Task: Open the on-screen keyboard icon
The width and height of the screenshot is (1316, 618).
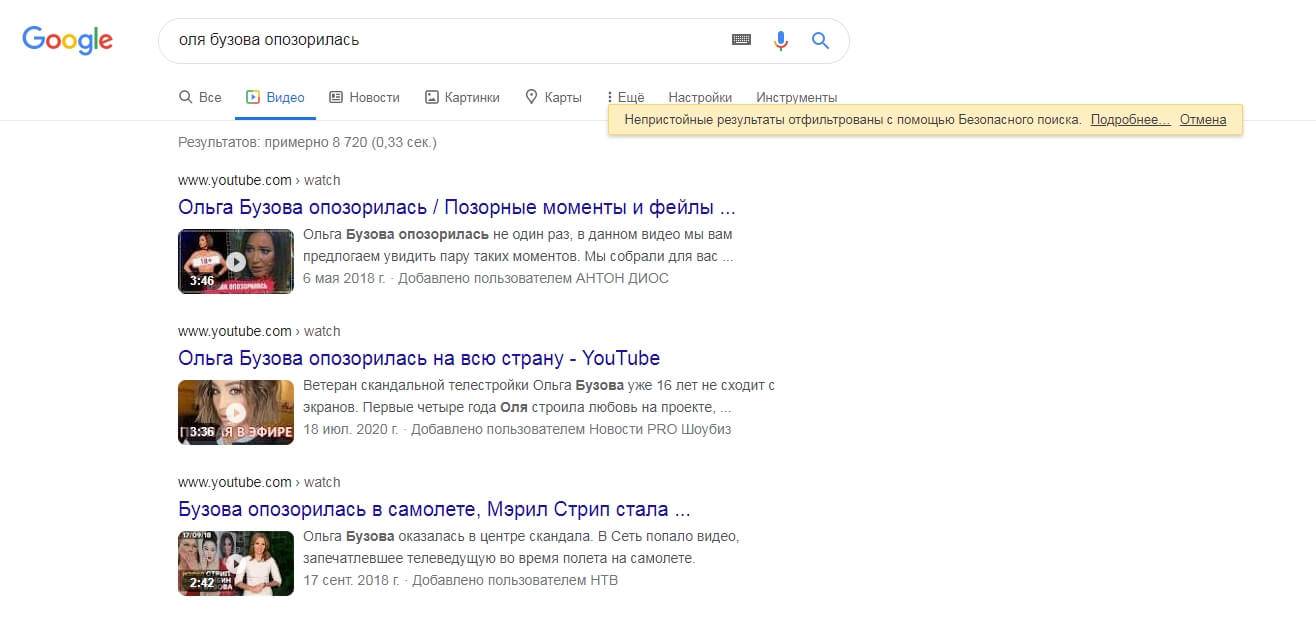Action: 741,40
